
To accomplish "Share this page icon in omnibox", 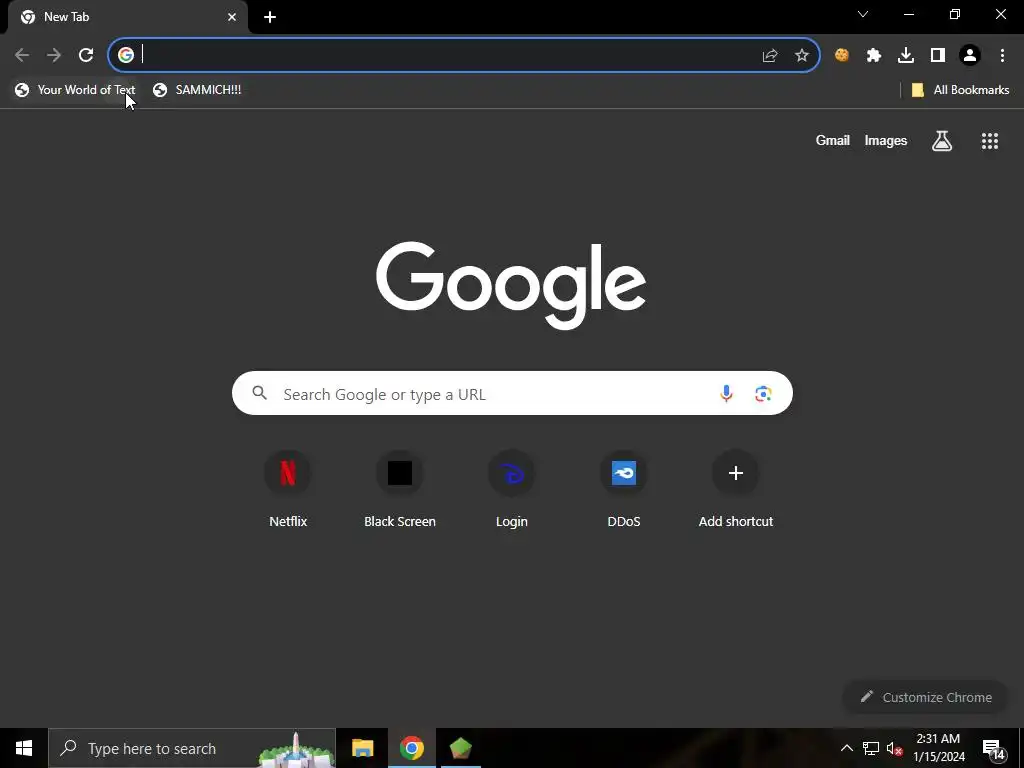I will point(769,56).
